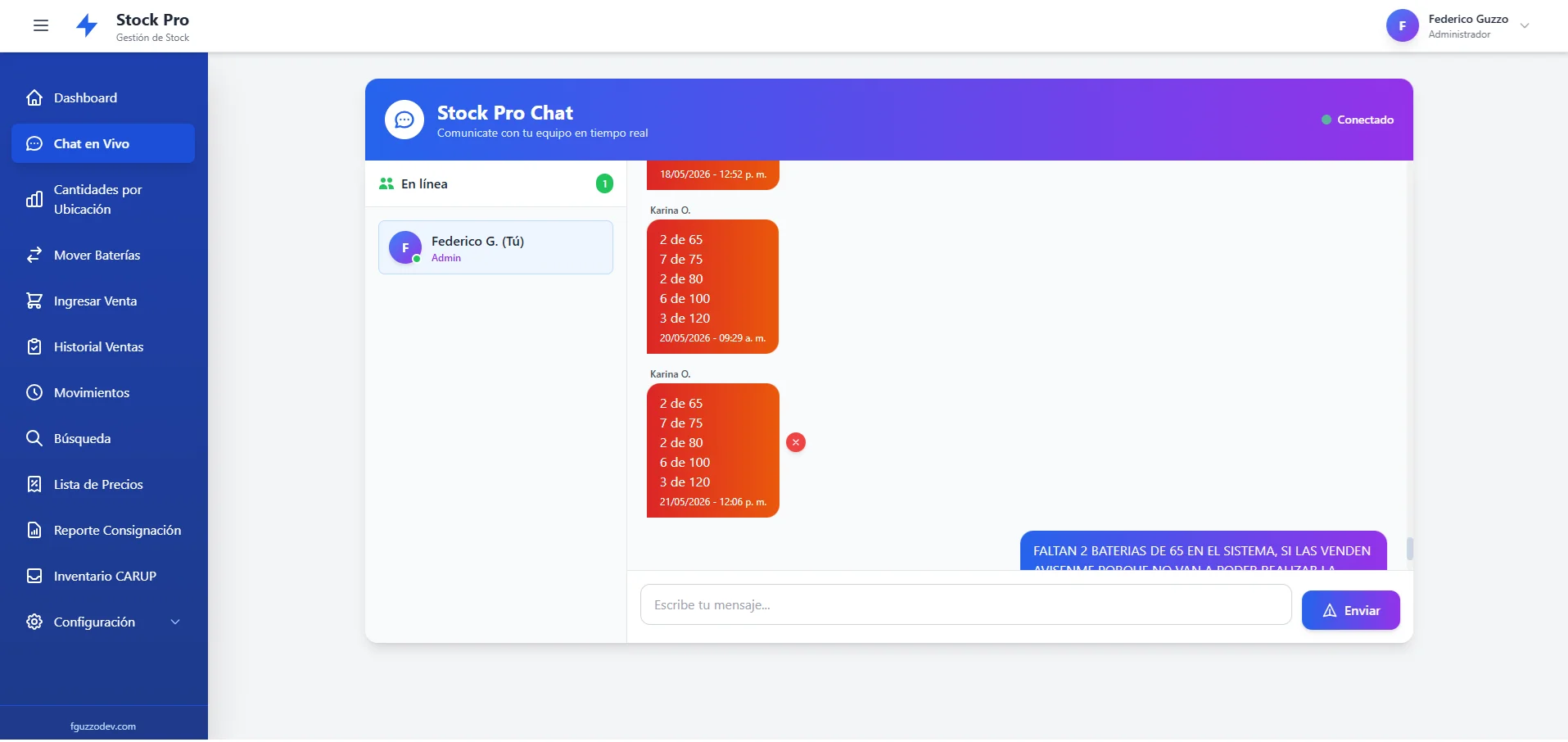1568x742 pixels.
Task: Open Lista de Precios
Action: tap(103, 484)
